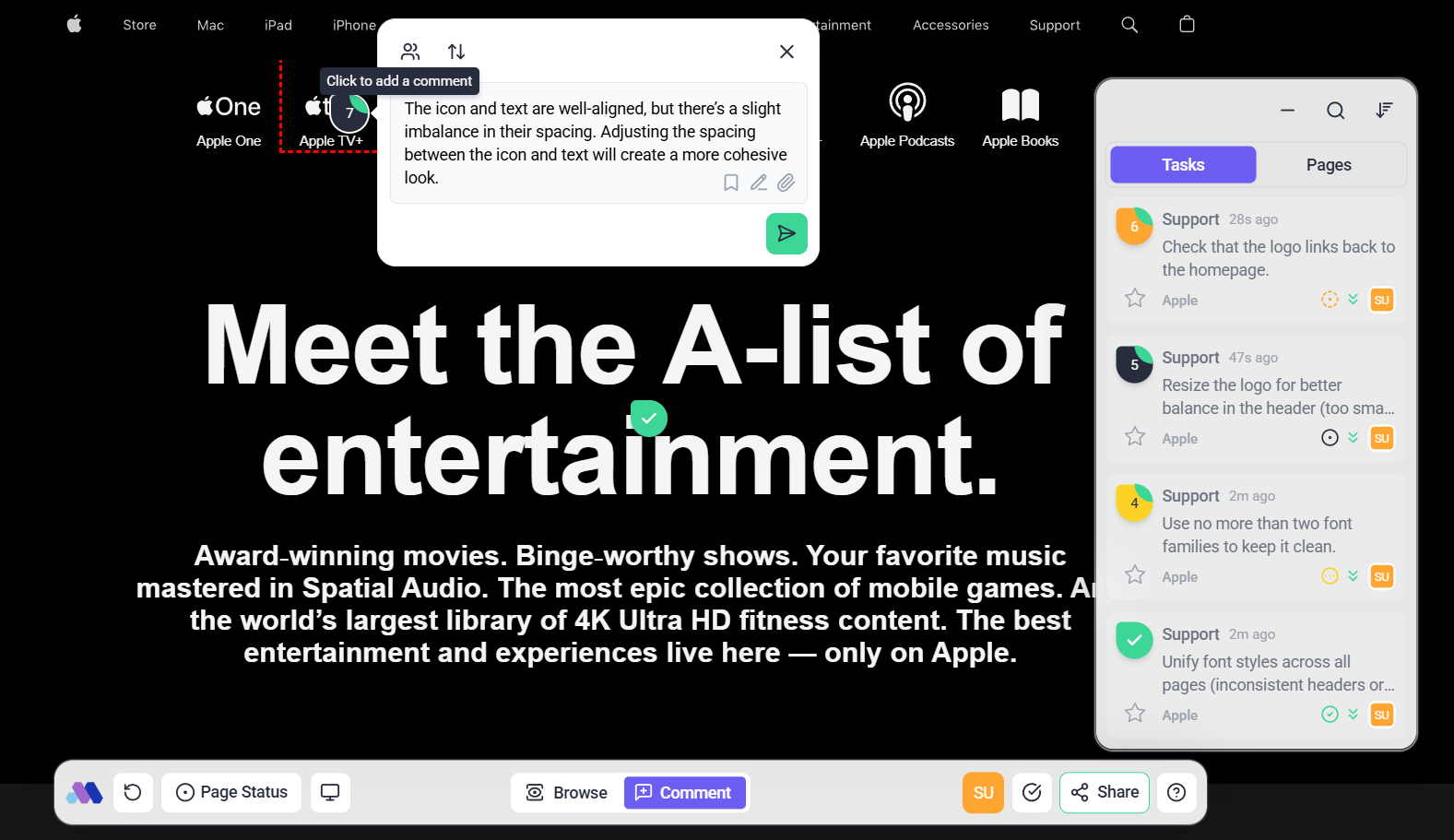Send the comment with the green arrow button
The height and width of the screenshot is (840, 1454).
[786, 233]
